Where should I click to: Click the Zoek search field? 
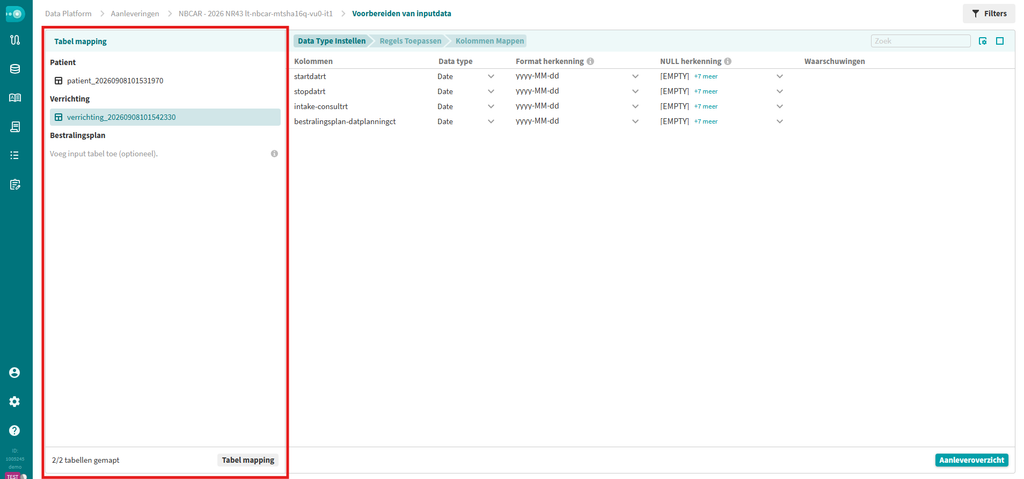921,41
